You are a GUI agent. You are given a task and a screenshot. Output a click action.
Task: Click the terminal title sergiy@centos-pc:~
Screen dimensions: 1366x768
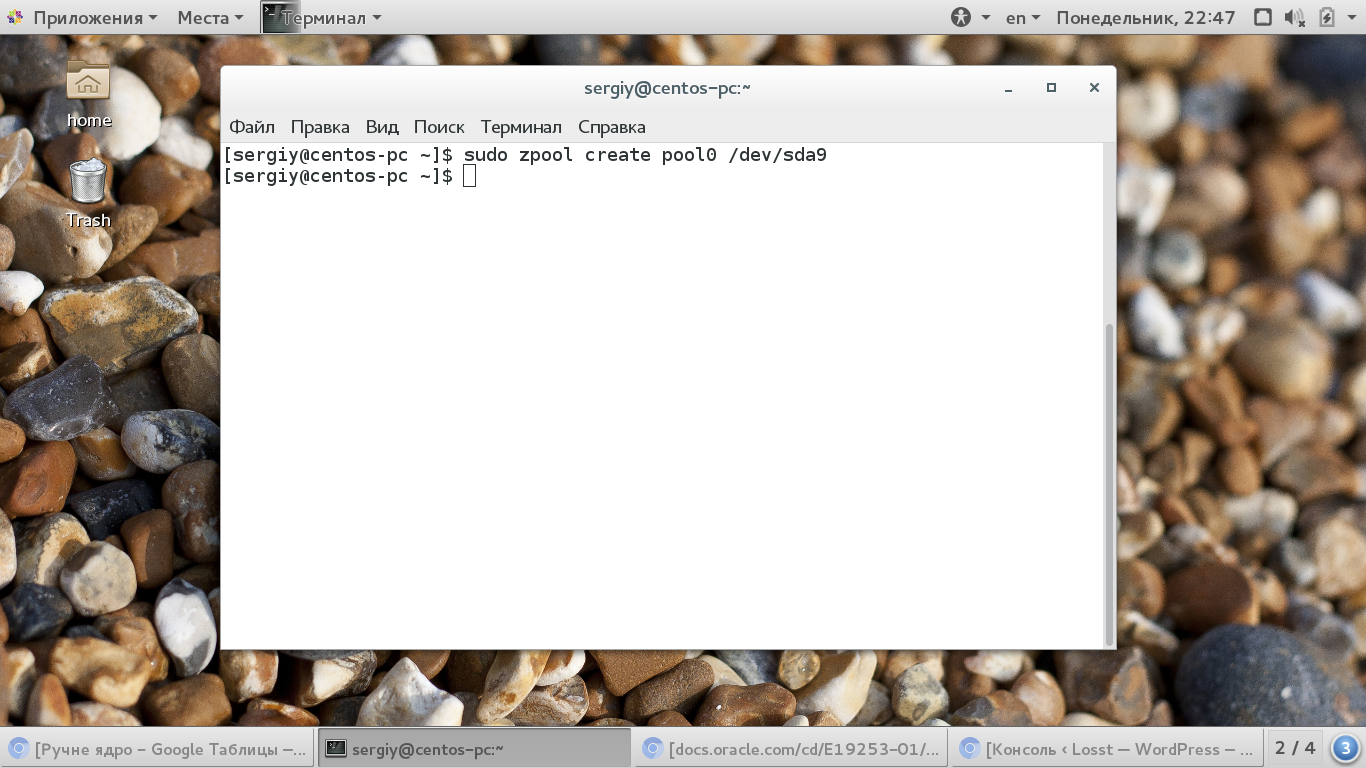coord(667,88)
